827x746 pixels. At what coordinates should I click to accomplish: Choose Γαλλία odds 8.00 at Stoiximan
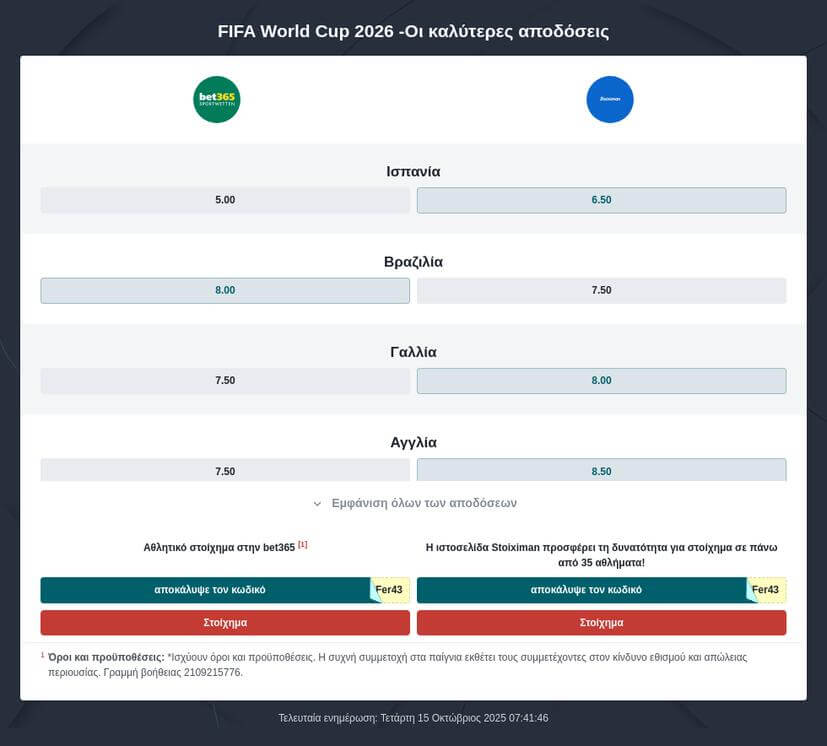tap(601, 381)
